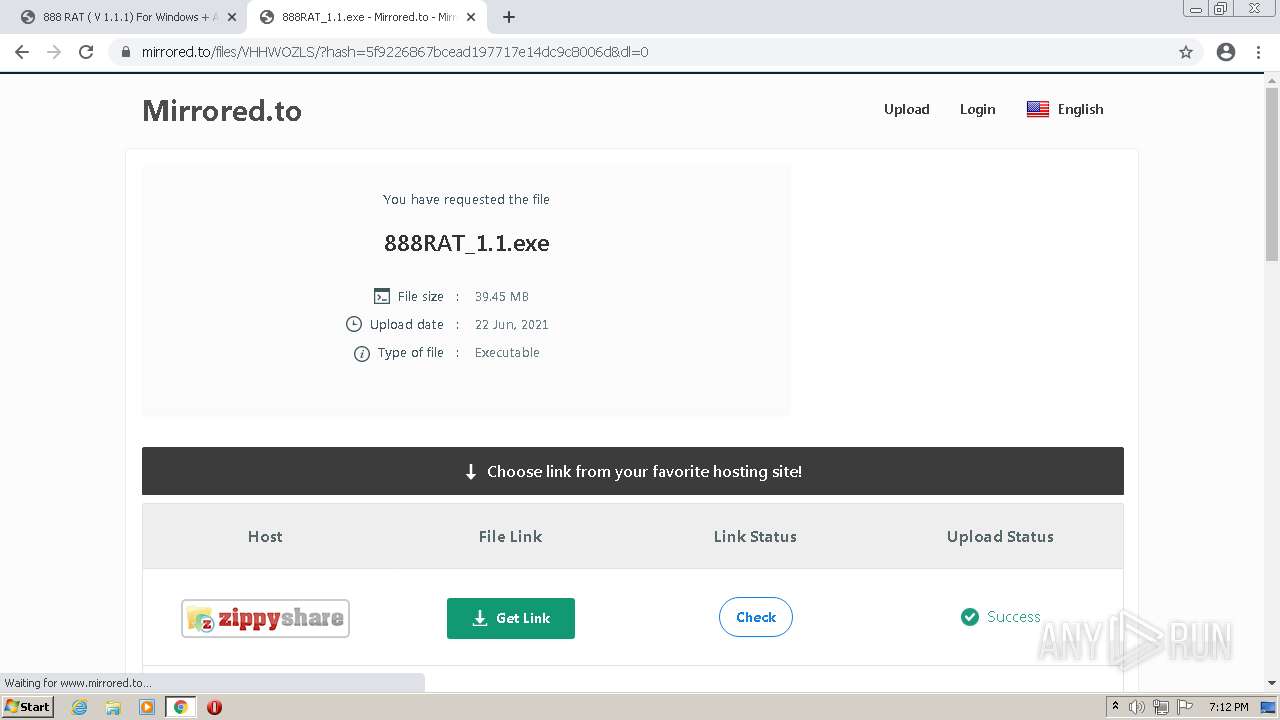
Task: Select the 888RAT_1.1.exe - Mirrored.to tab
Action: 366,17
